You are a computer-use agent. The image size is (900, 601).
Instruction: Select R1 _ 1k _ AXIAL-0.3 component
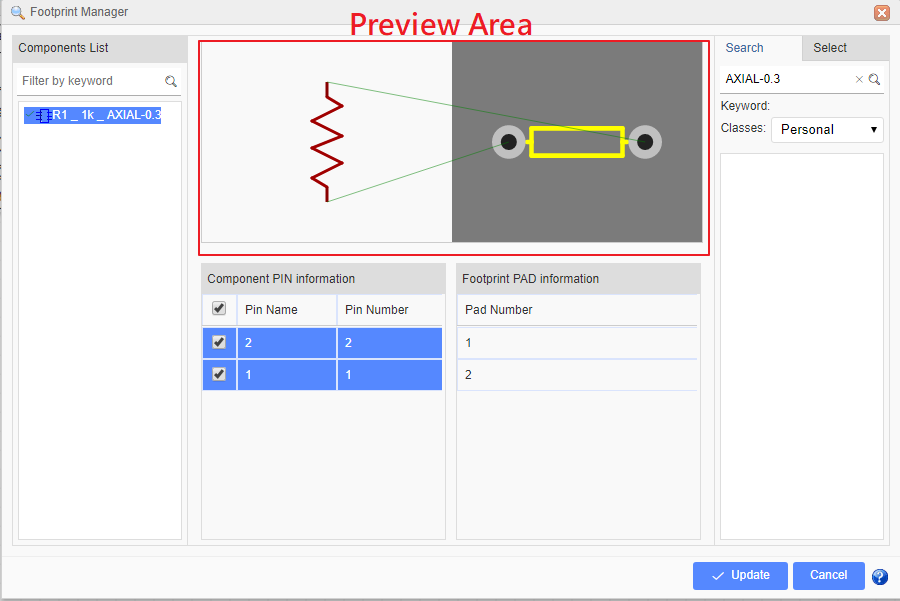105,116
